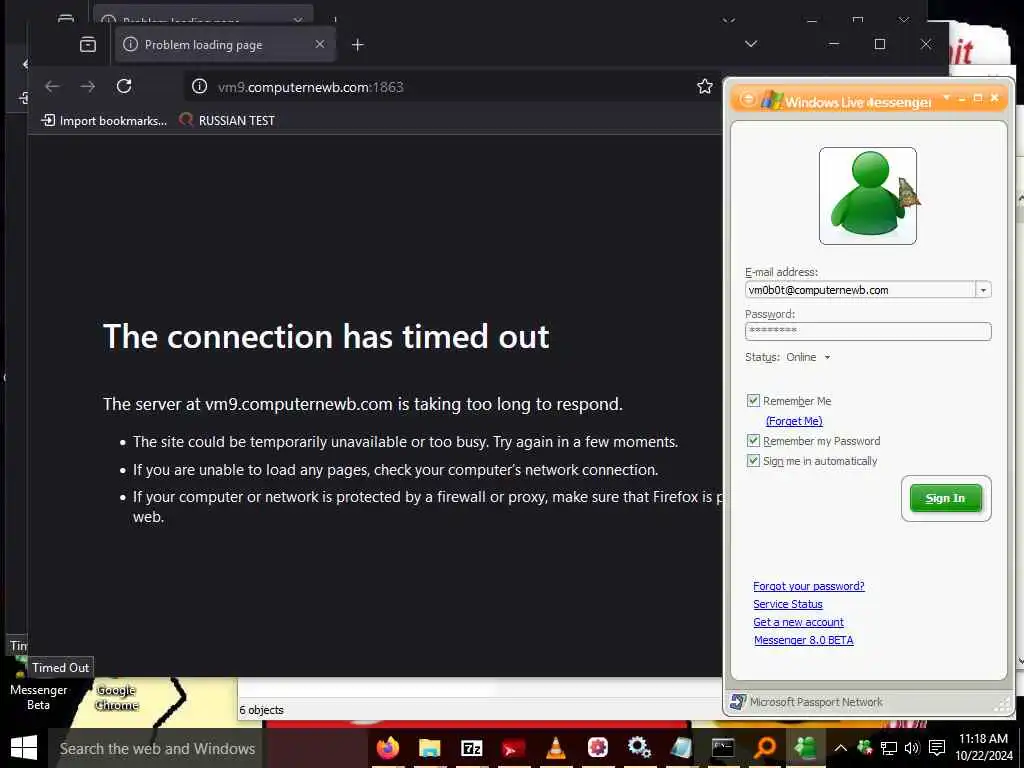Open Firefox site information icon in address bar
This screenshot has width=1024, height=768.
[x=199, y=86]
